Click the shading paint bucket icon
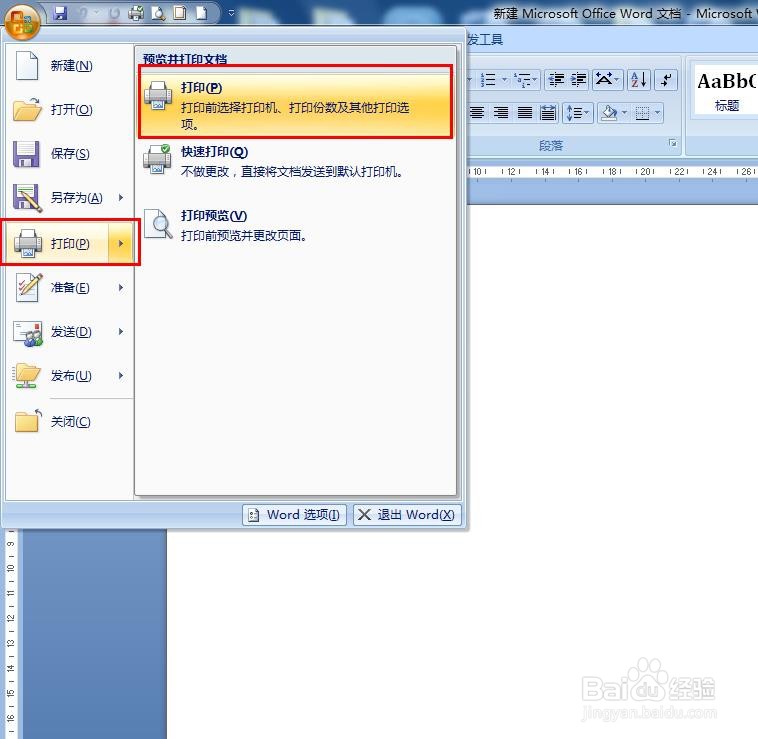 pos(609,113)
